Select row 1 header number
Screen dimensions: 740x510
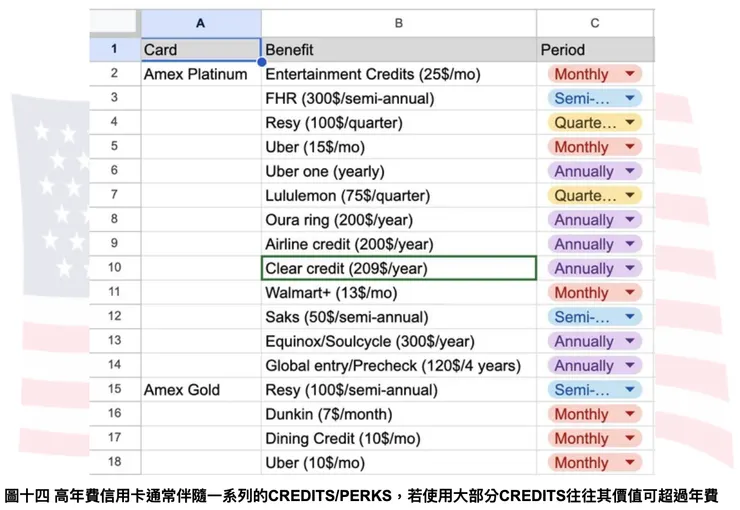(115, 49)
